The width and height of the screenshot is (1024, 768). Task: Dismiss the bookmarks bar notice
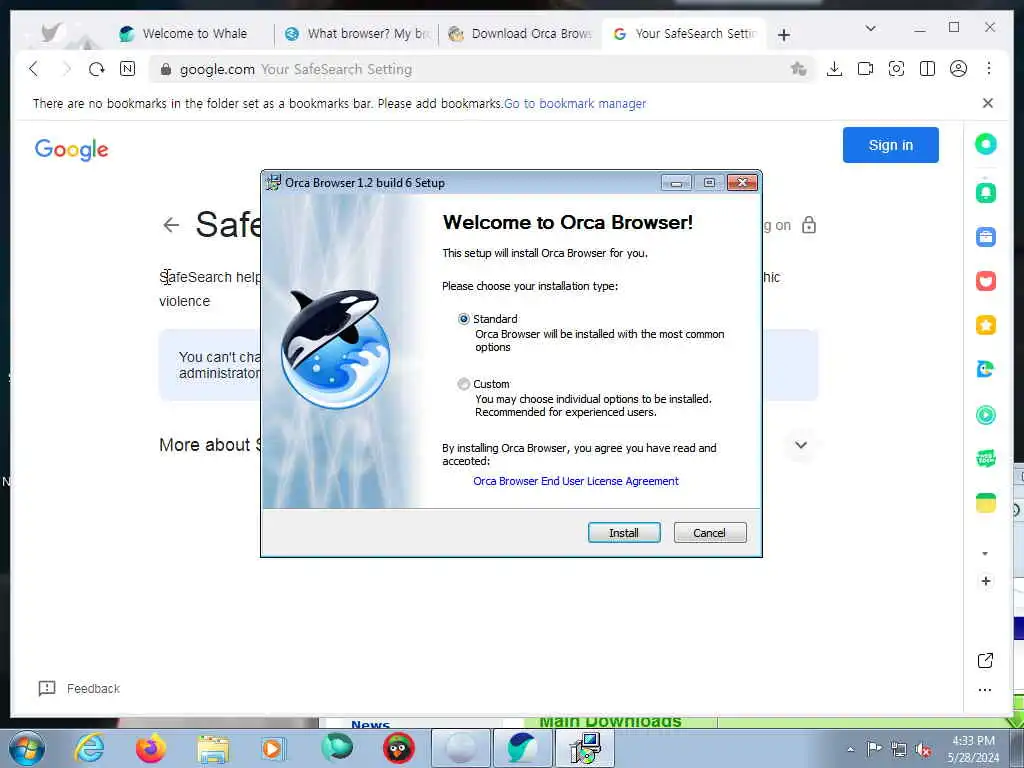(987, 103)
